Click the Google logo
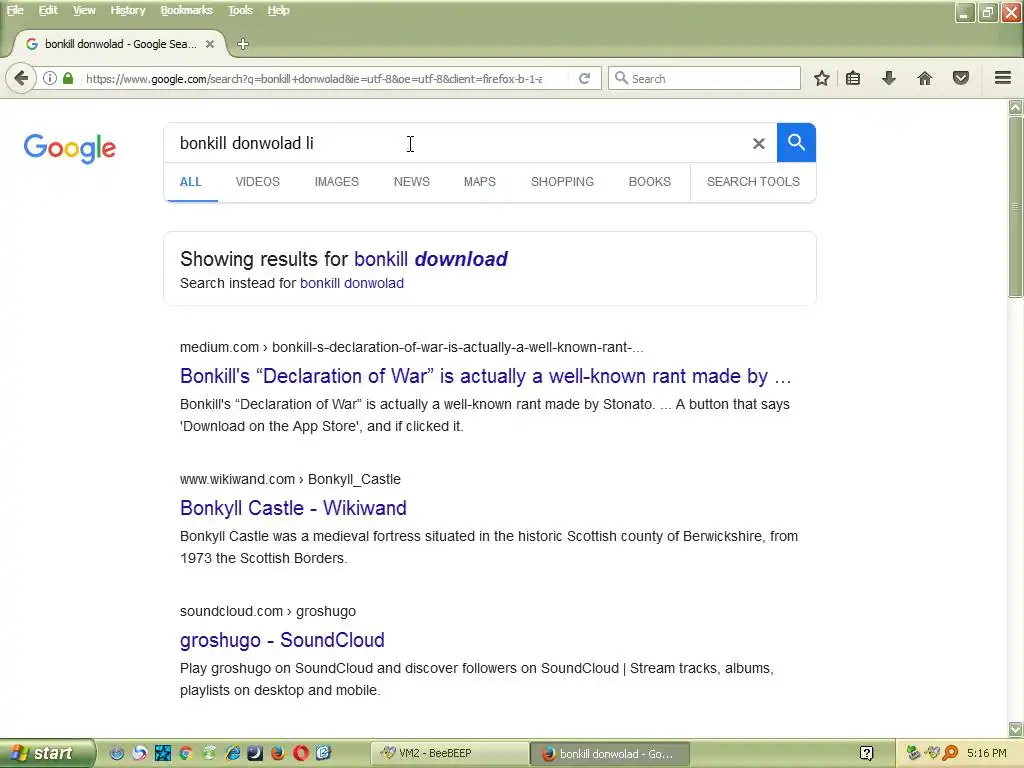Image resolution: width=1024 pixels, height=768 pixels. 70,149
